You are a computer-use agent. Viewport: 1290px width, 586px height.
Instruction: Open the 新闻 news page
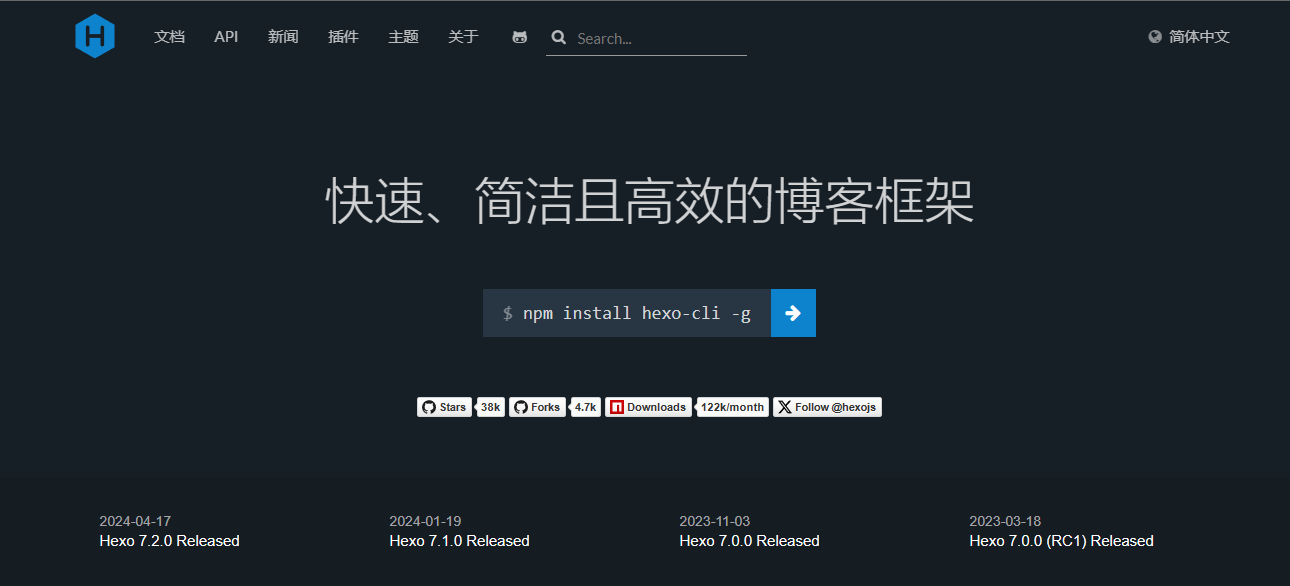(x=283, y=37)
